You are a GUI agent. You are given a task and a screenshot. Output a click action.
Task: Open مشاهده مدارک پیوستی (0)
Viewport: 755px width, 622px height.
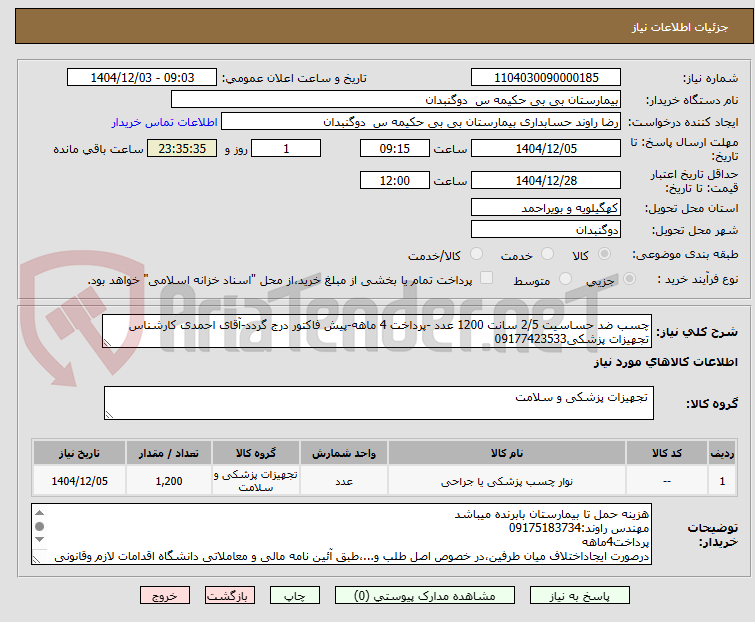[x=424, y=596]
